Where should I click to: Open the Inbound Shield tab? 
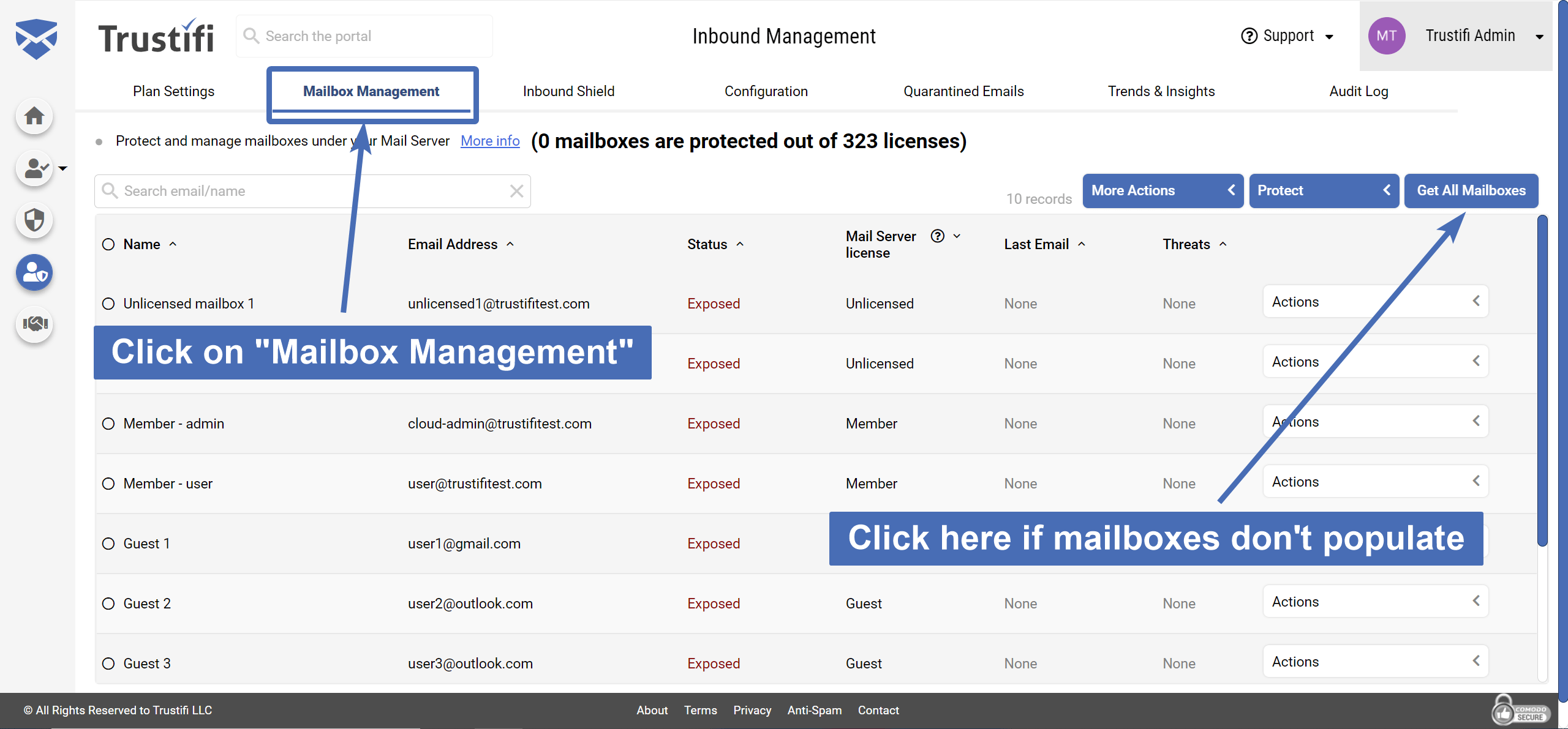click(568, 91)
